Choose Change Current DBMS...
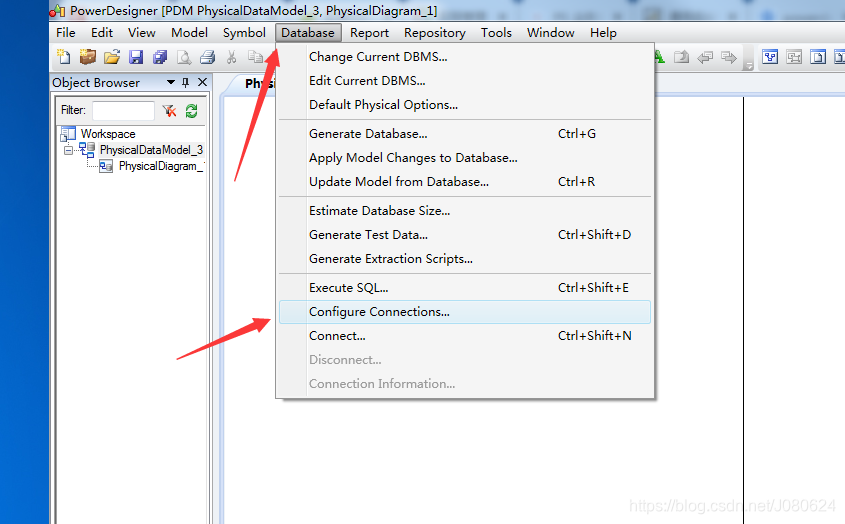This screenshot has height=524, width=845. 465,57
